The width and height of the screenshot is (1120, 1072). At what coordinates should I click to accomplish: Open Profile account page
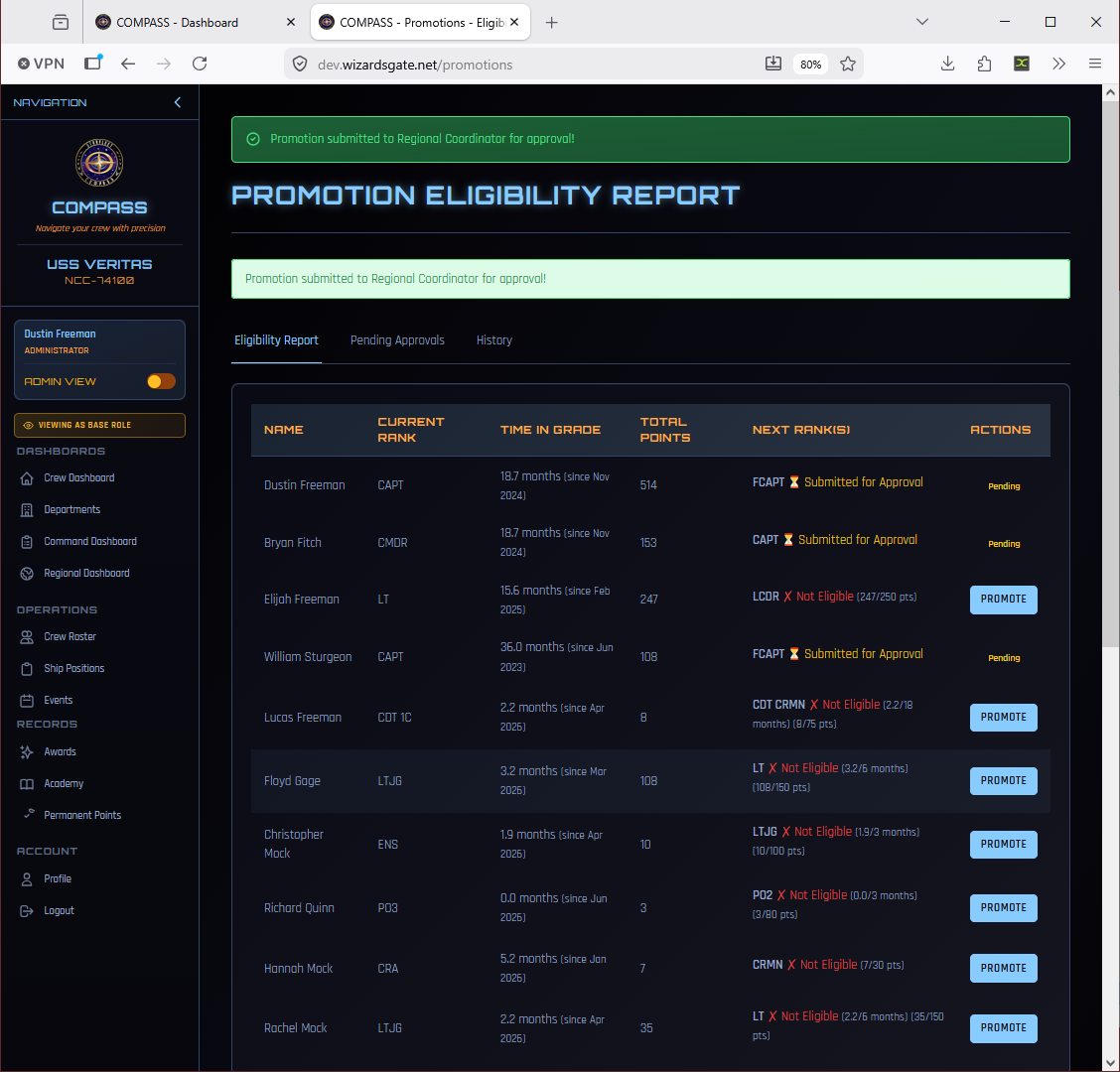[x=58, y=878]
